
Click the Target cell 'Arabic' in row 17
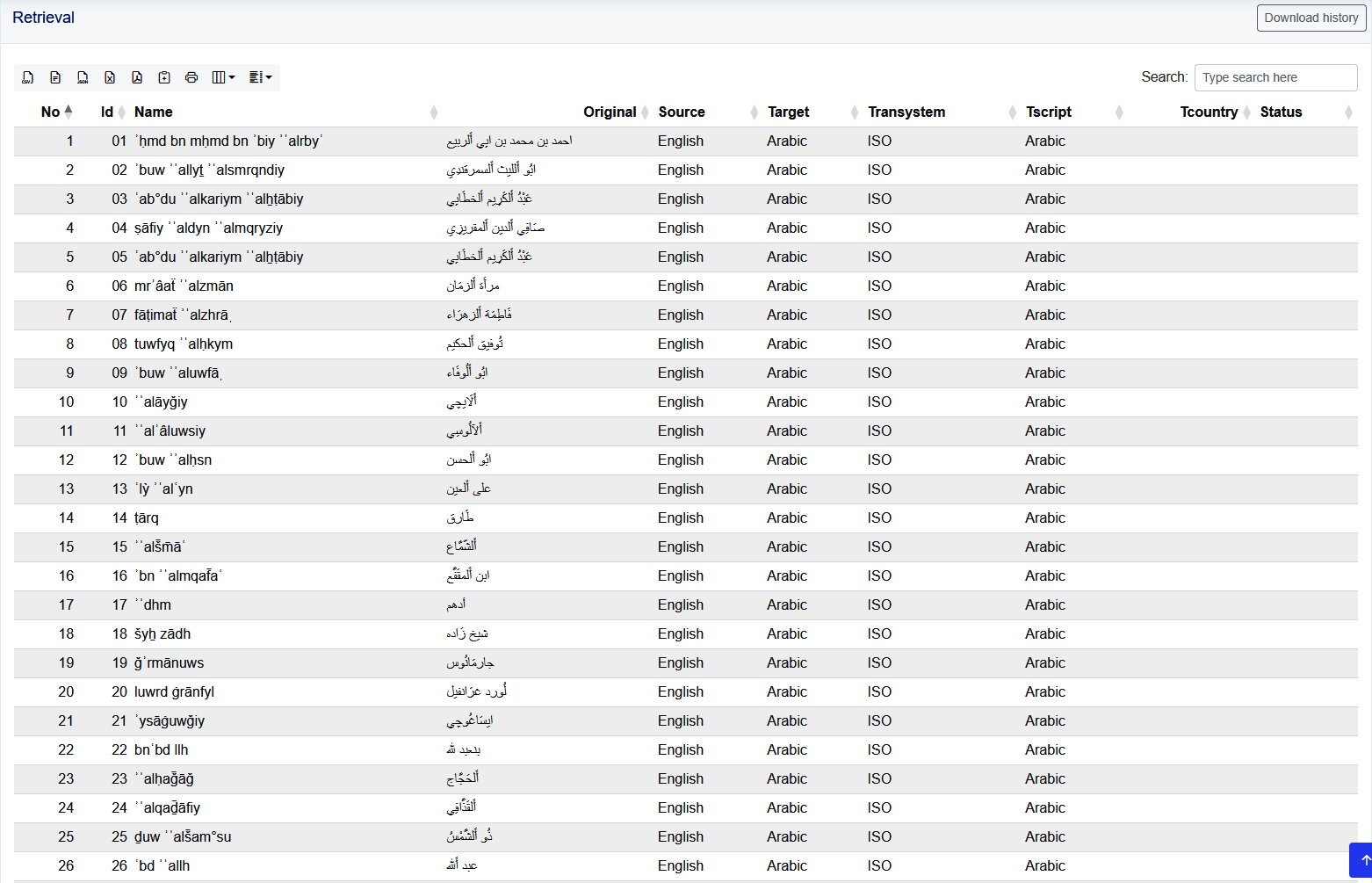(787, 605)
